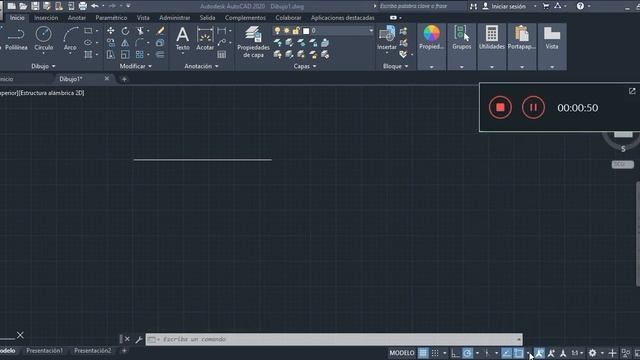Click the Insertar block tool
The width and height of the screenshot is (640, 360).
coord(387,39)
